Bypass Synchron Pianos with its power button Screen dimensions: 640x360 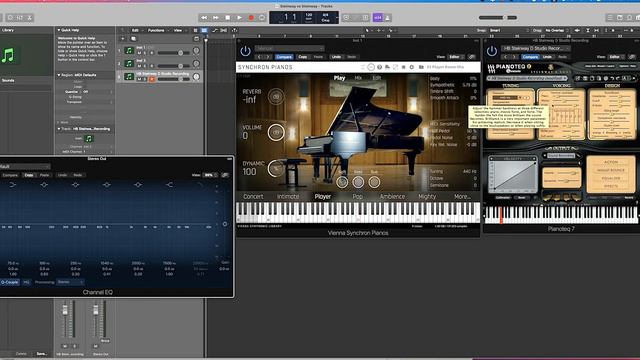click(245, 51)
